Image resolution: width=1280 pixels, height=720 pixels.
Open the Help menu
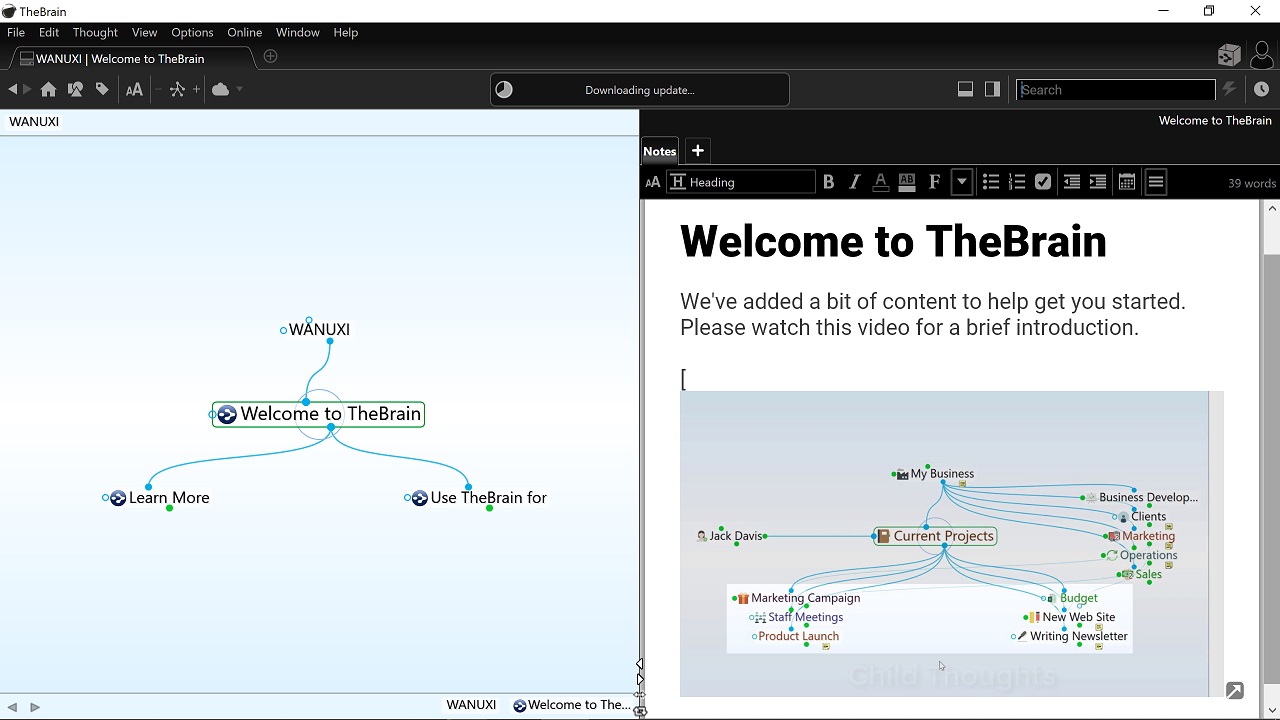pos(345,32)
